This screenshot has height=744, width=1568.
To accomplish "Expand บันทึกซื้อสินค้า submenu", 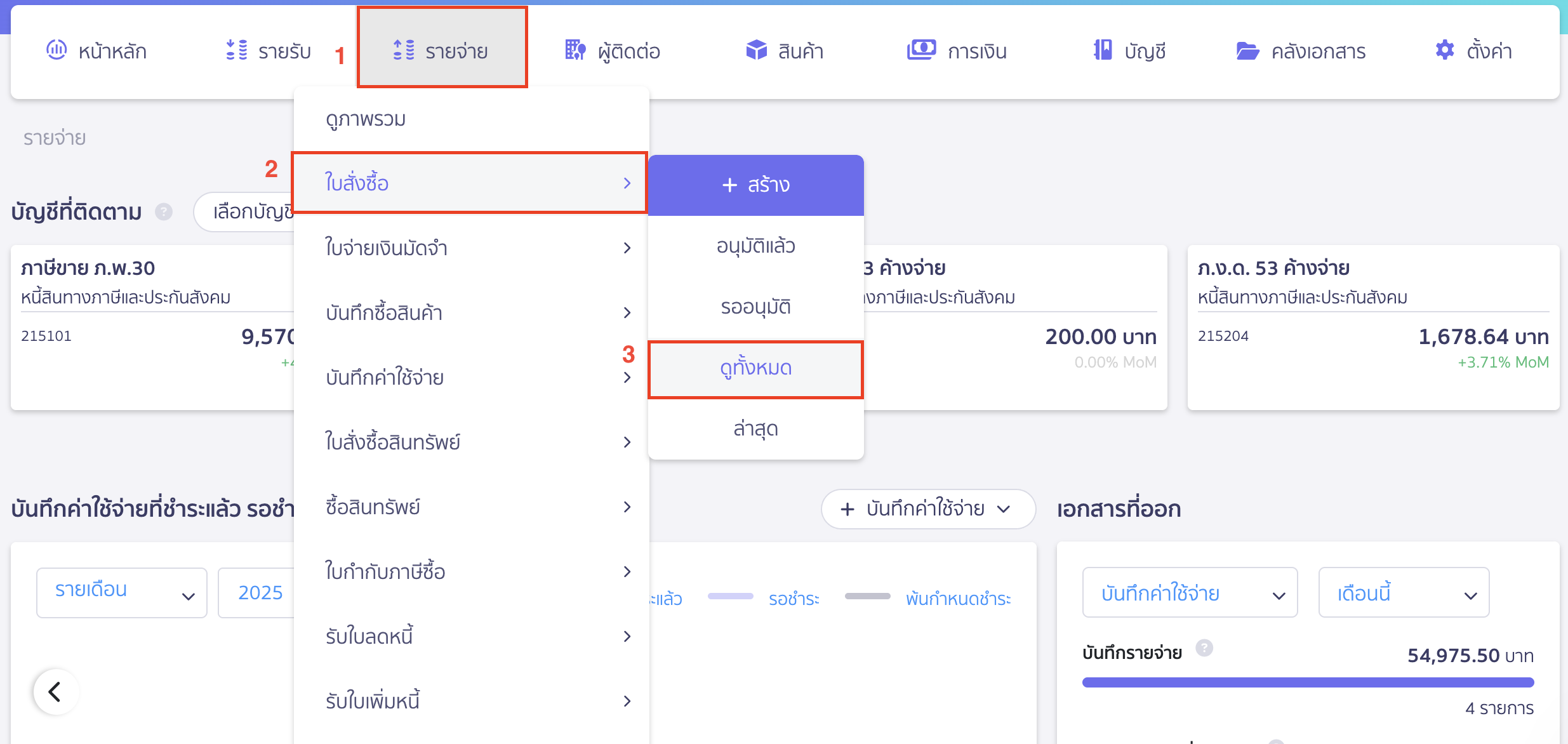I will [471, 312].
